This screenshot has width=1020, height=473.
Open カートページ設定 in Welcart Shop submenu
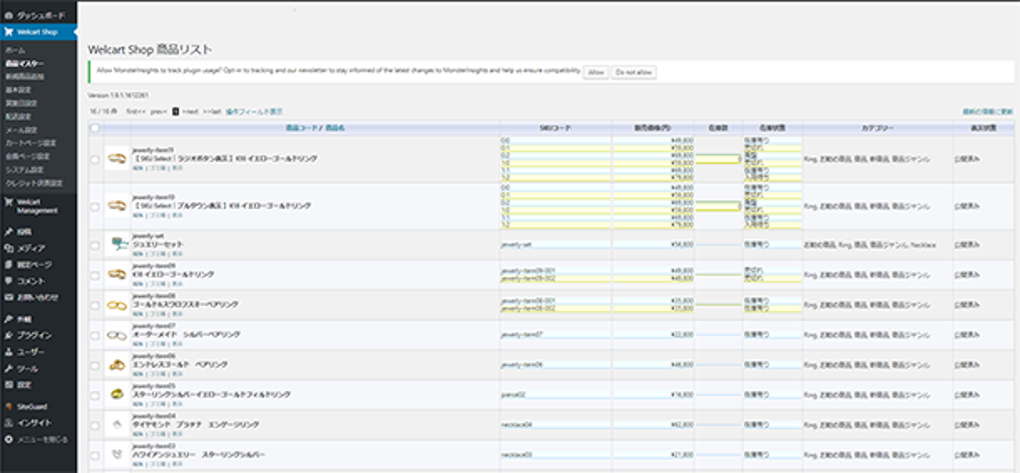31,143
